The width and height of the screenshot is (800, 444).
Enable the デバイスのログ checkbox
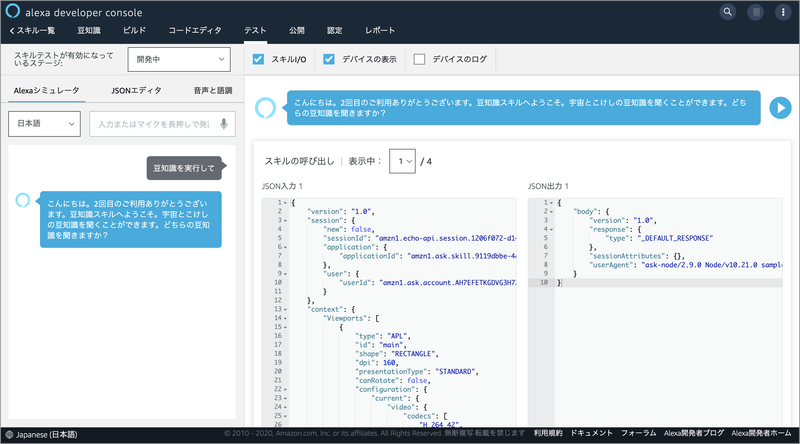pyautogui.click(x=419, y=59)
